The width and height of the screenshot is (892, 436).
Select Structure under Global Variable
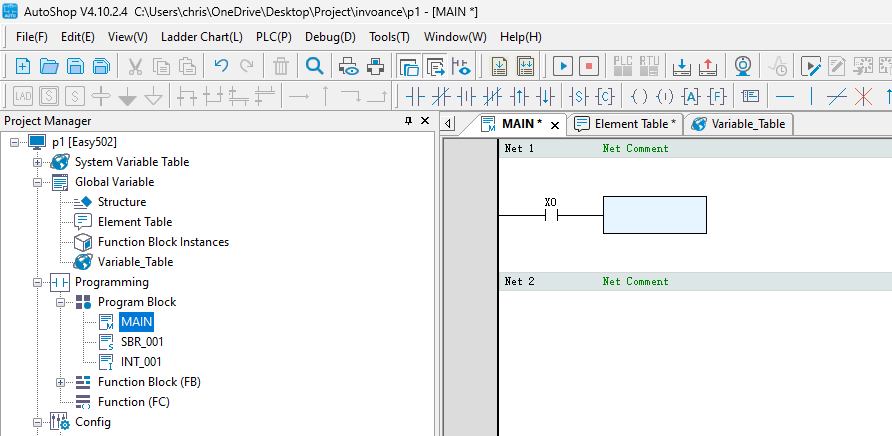pyautogui.click(x=122, y=202)
